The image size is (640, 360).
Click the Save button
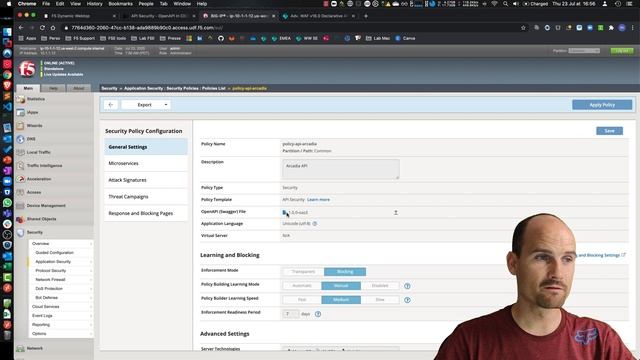point(609,131)
